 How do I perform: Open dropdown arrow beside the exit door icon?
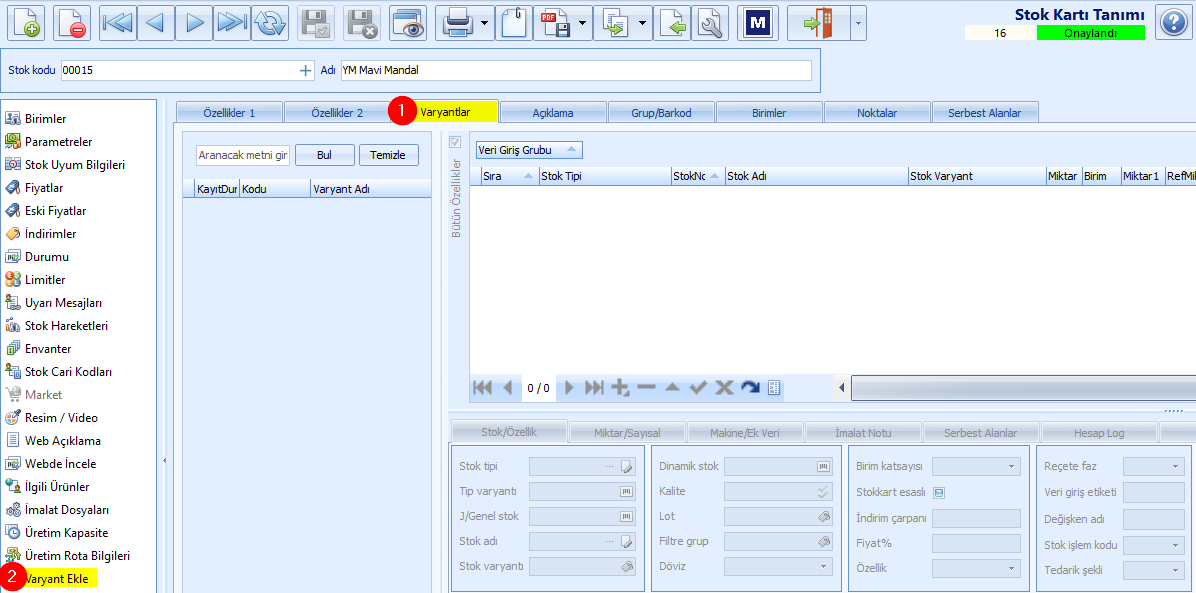click(859, 22)
